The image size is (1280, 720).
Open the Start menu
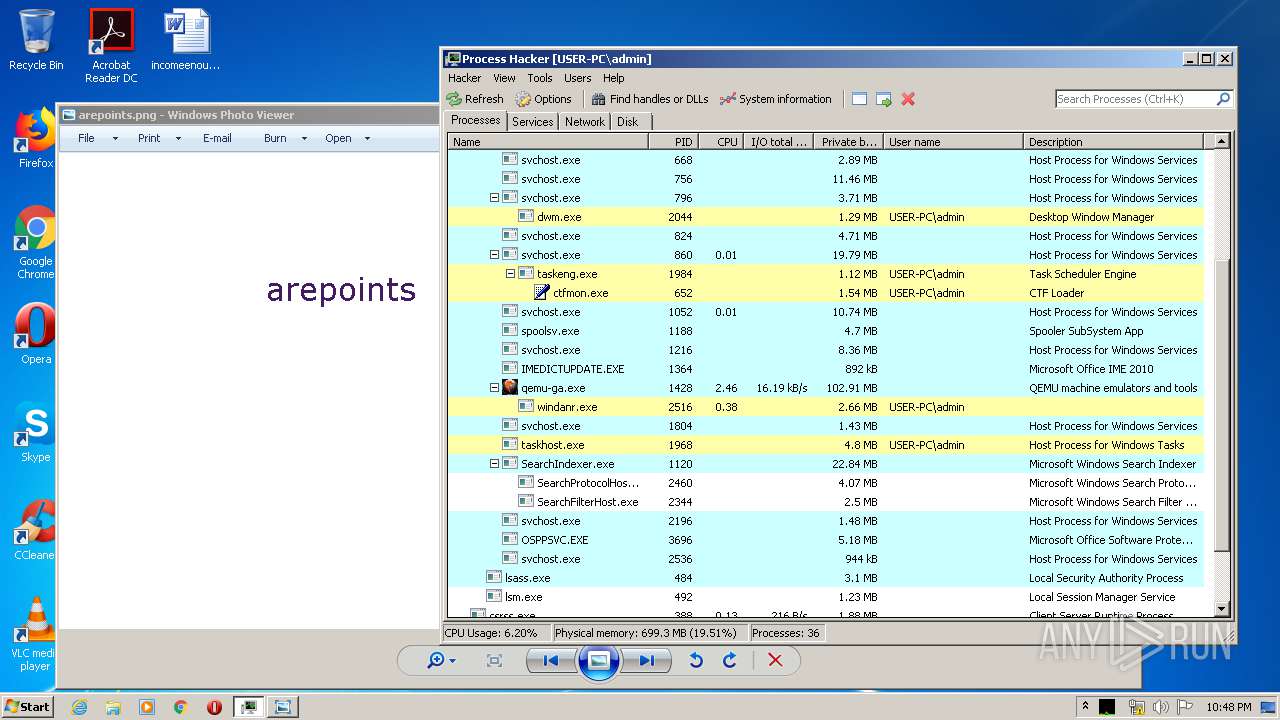(x=27, y=707)
